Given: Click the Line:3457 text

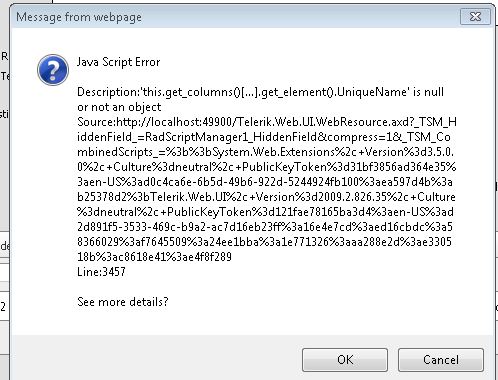Looking at the screenshot, I should 101,272.
